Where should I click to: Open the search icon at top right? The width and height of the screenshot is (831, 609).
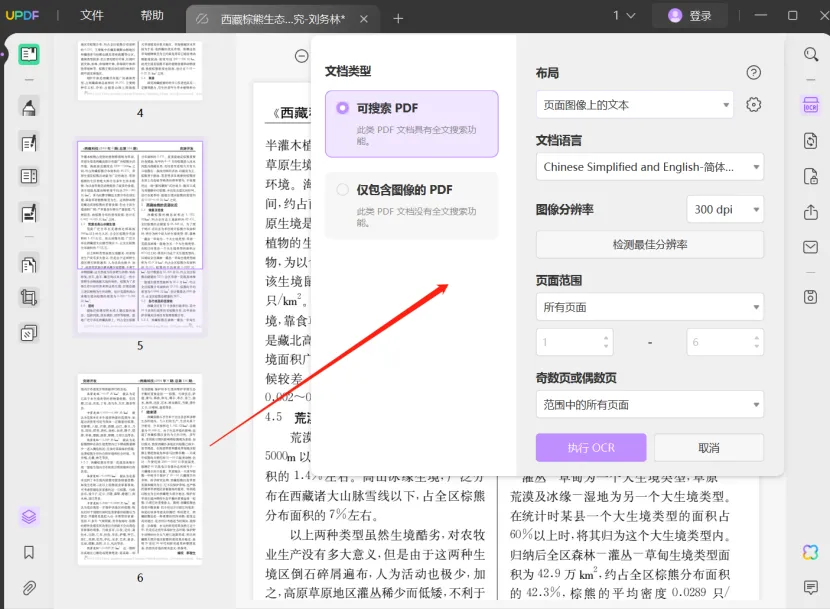810,54
